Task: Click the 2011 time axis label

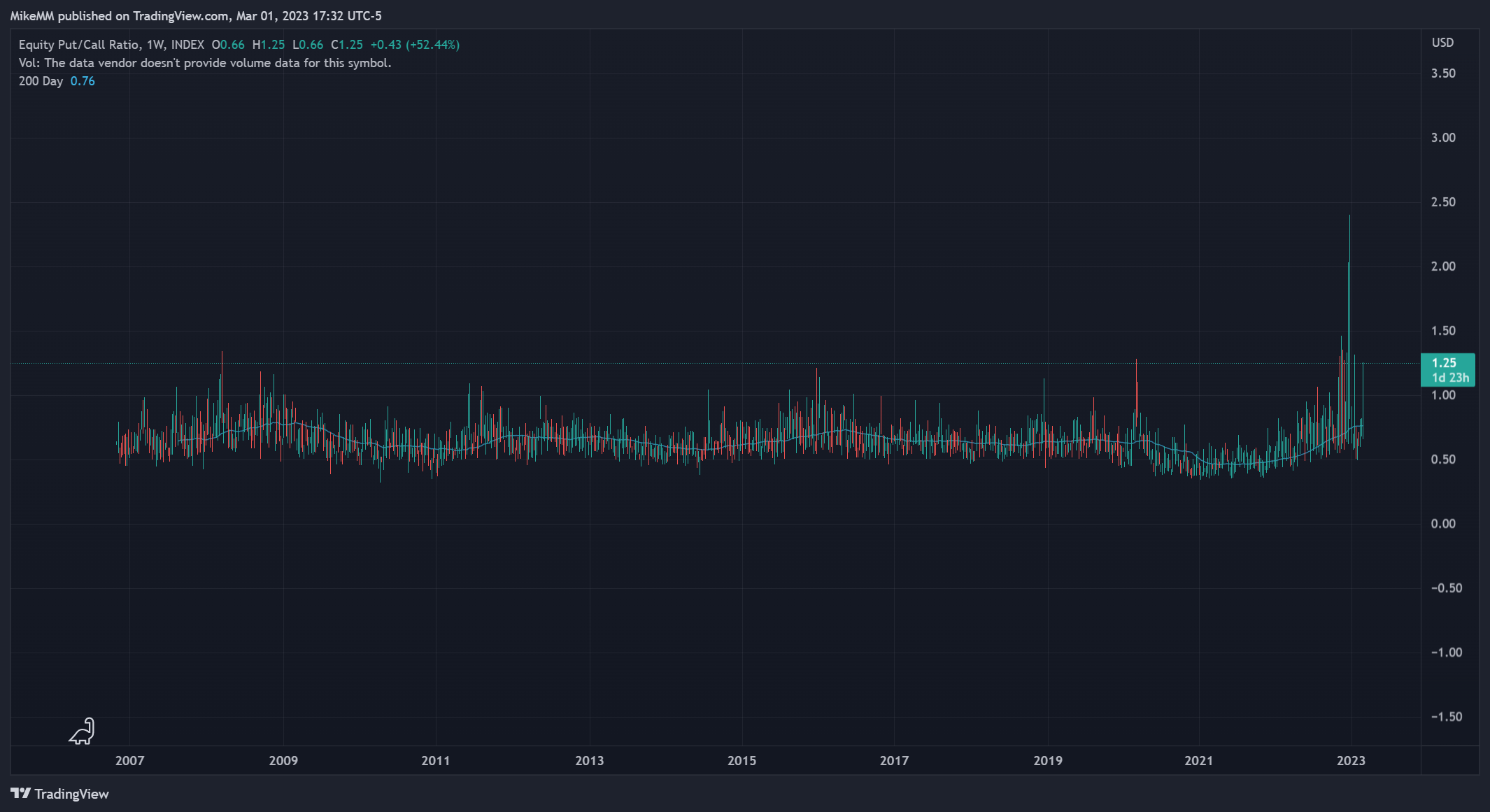Action: pos(436,761)
